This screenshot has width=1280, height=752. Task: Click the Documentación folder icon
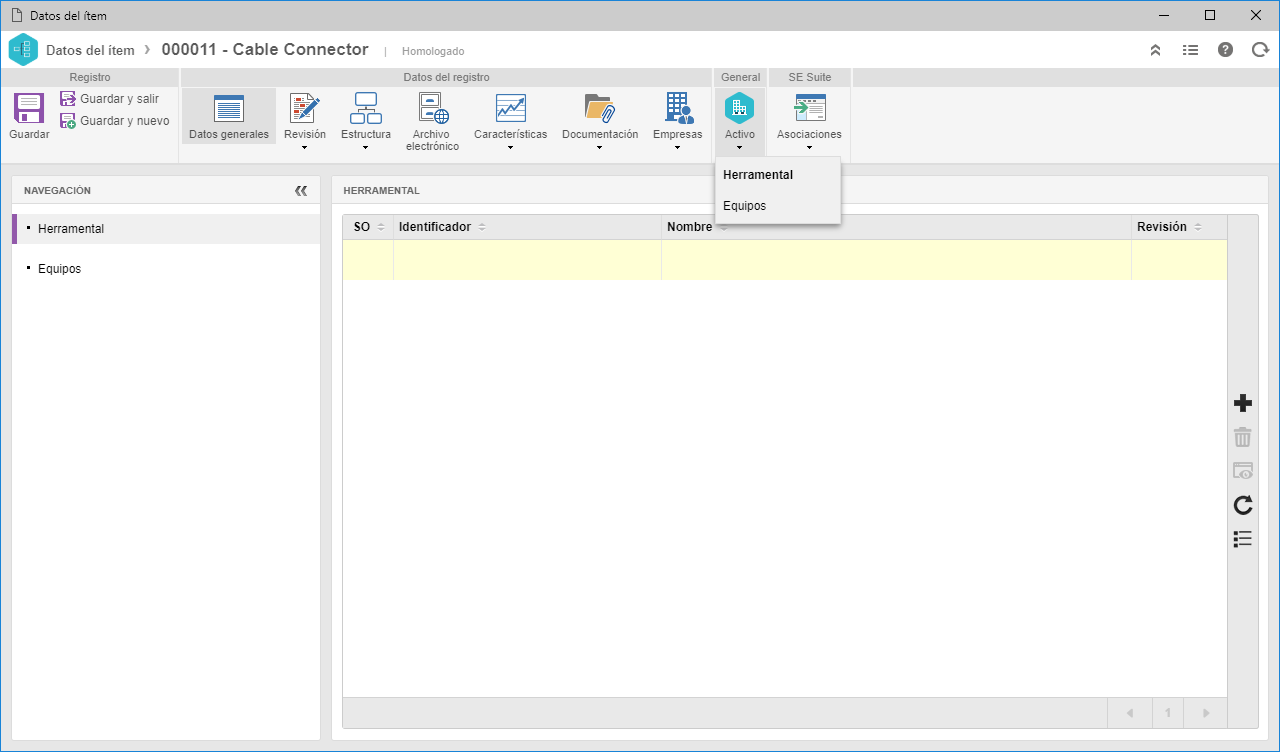point(600,108)
